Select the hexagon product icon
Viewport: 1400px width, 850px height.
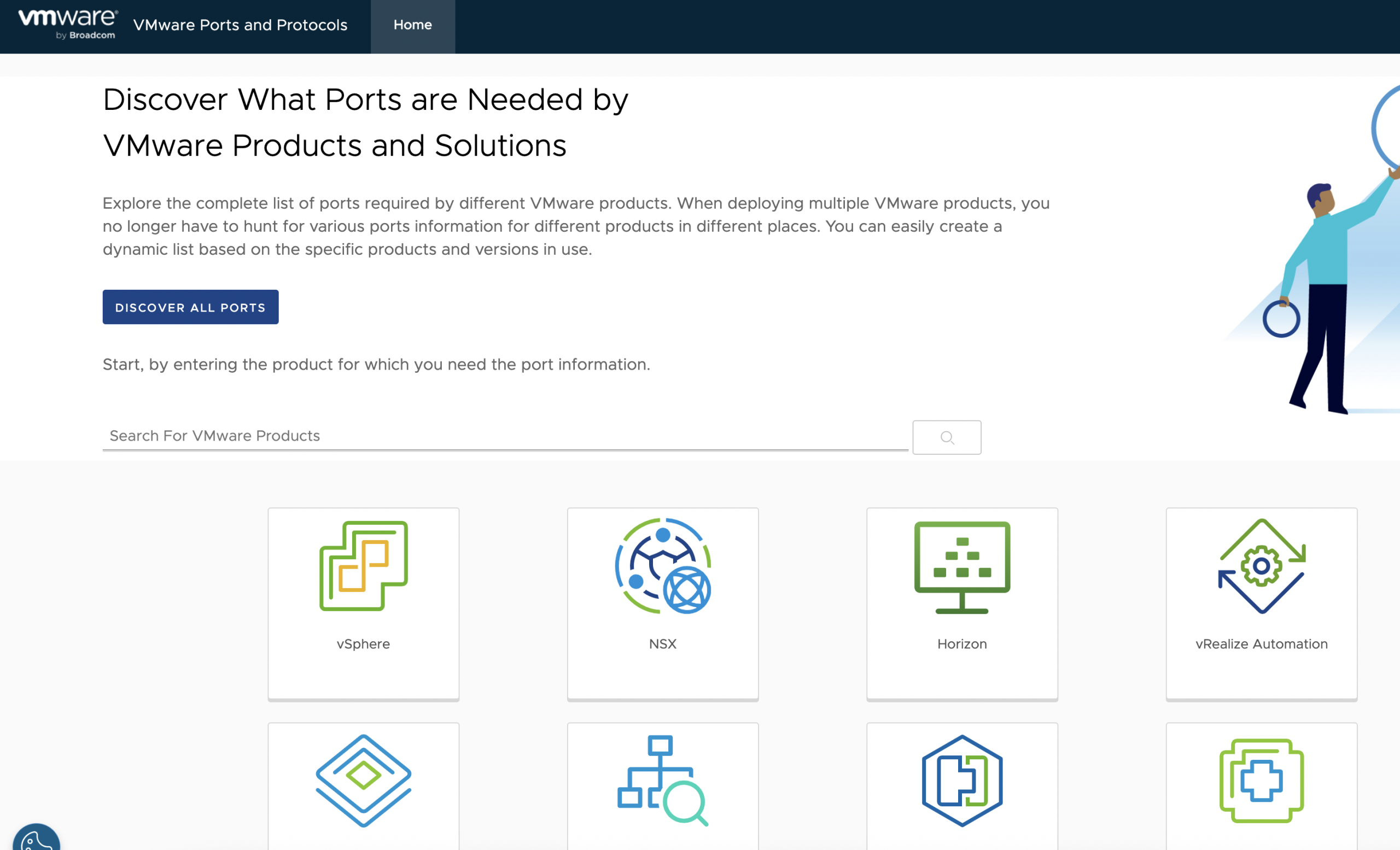[962, 780]
